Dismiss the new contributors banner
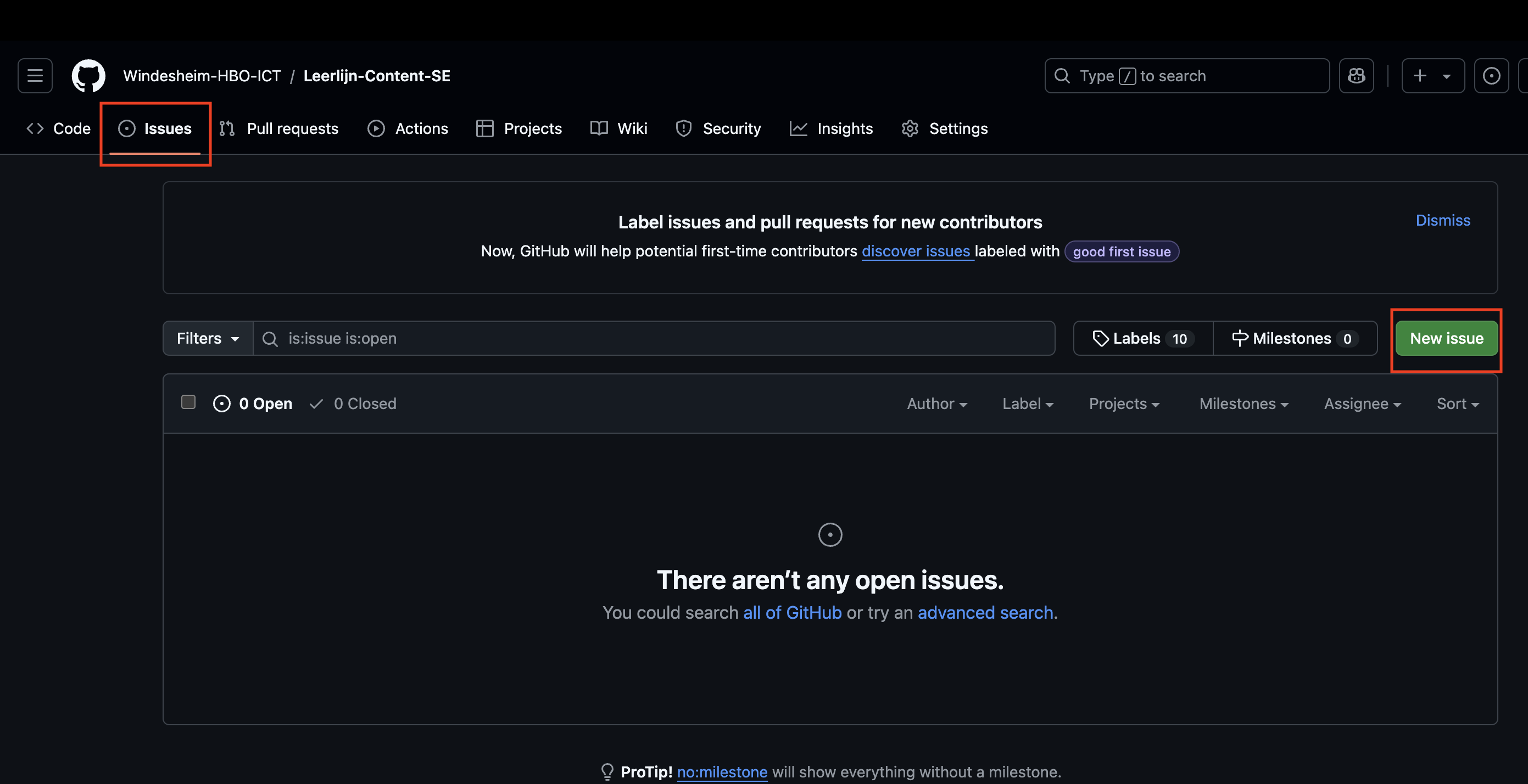 [1442, 221]
